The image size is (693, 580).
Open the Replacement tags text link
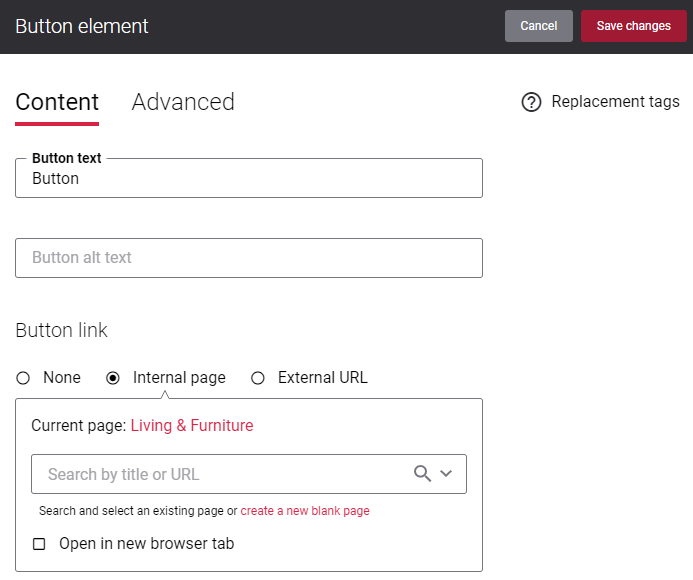615,102
